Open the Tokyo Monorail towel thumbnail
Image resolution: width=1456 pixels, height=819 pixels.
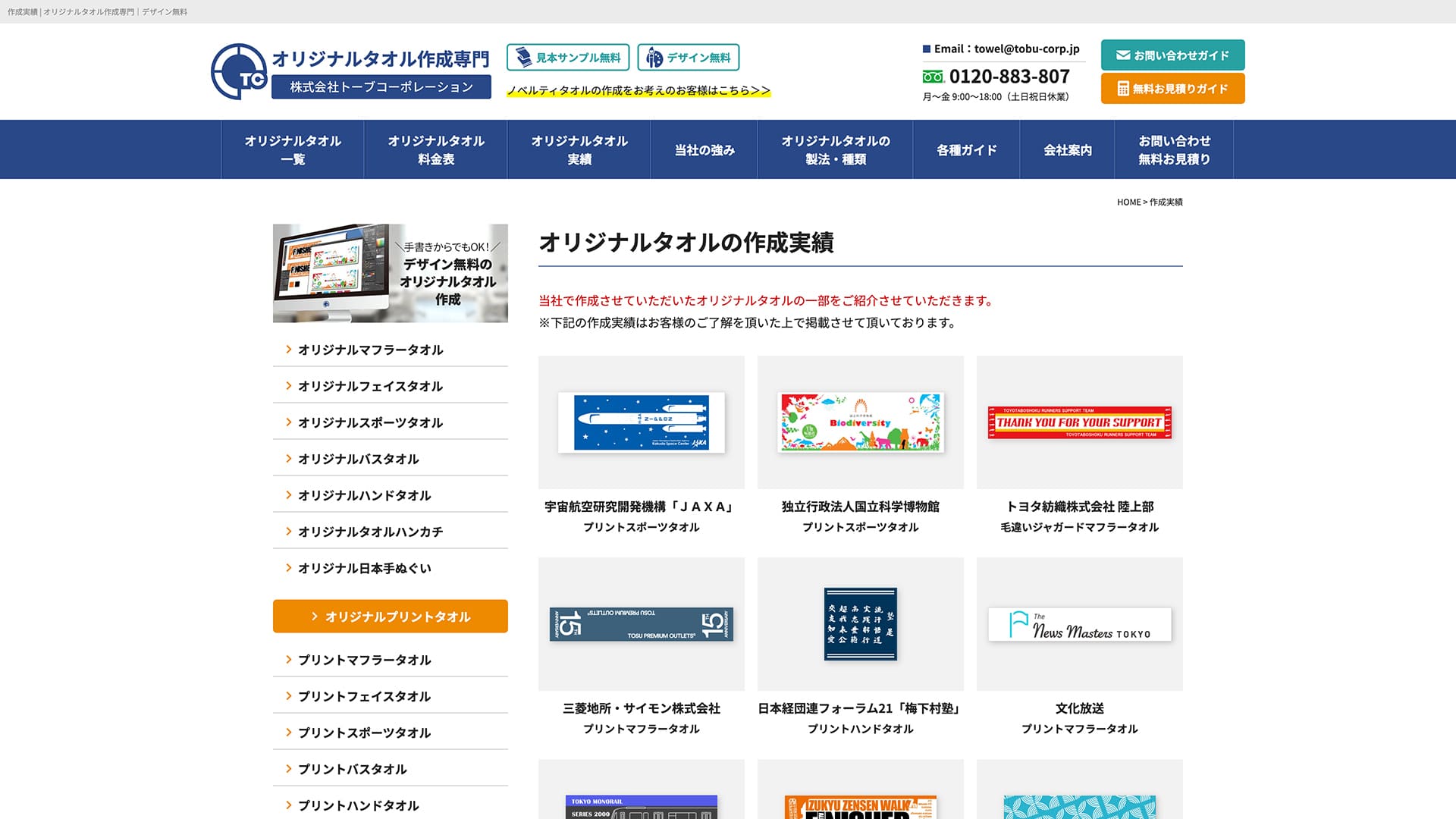click(x=642, y=789)
